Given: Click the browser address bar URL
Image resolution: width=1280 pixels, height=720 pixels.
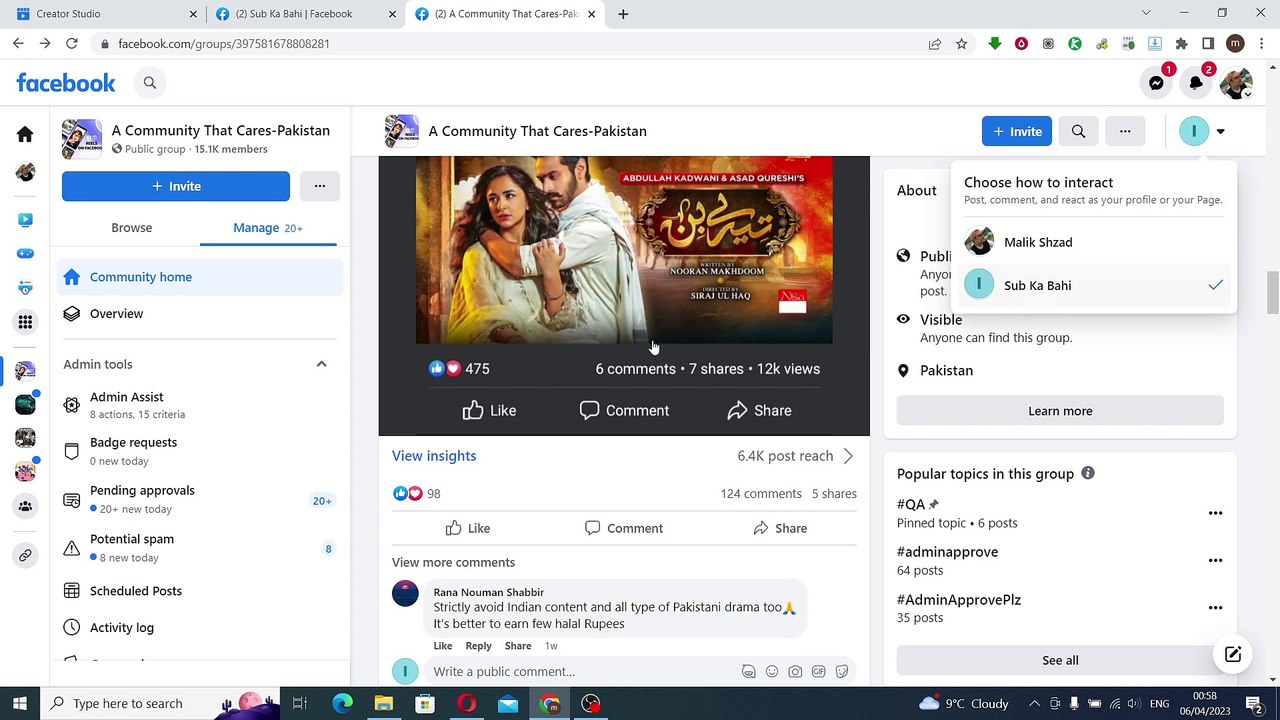Looking at the screenshot, I should click(224, 44).
